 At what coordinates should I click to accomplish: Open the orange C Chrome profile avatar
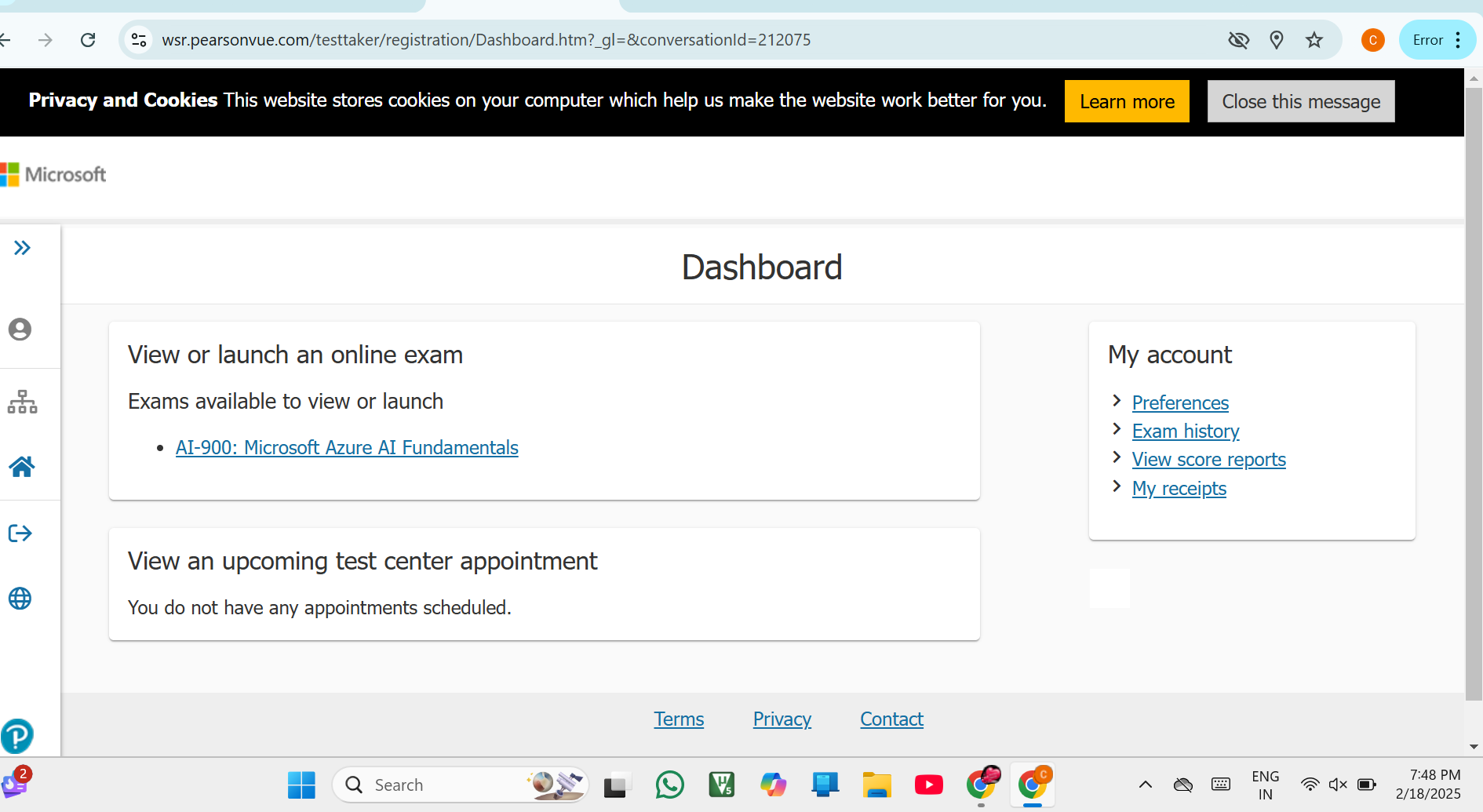[x=1373, y=40]
